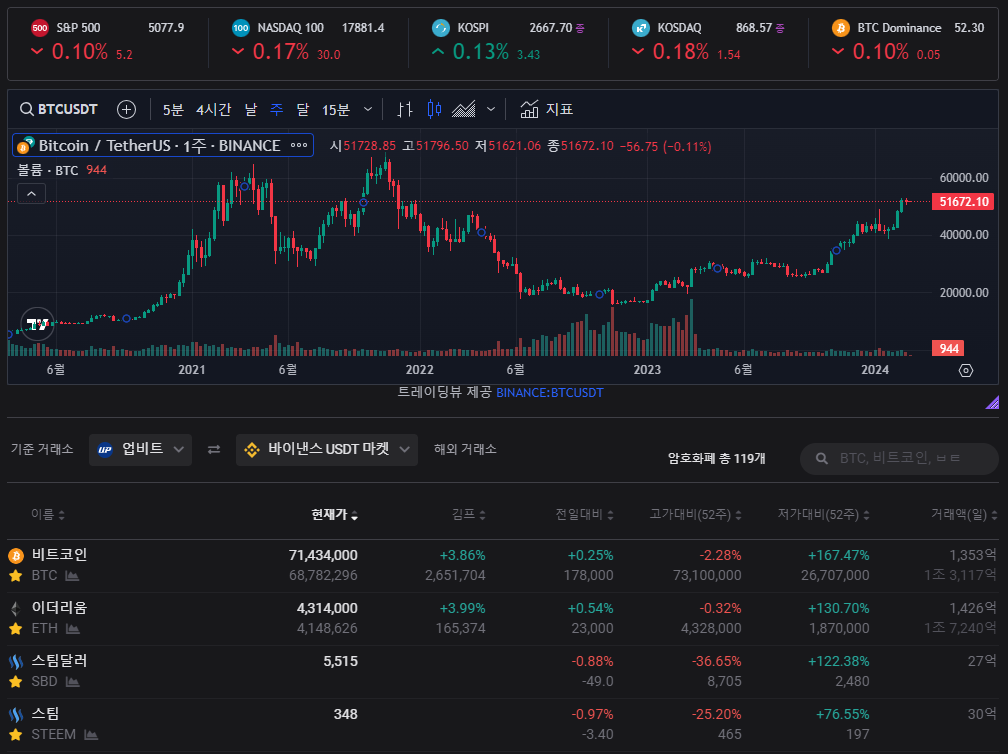Viewport: 1008px width, 754px height.
Task: Sort table by 저가대비(52주) column
Action: [823, 514]
